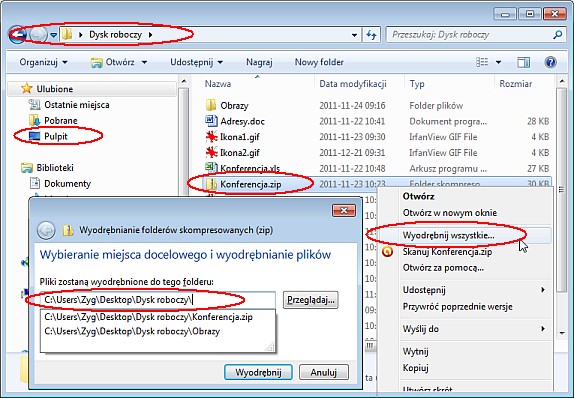Choose Przywróć poprzednie wersje
Viewport: 574px width, 398px height.
click(458, 306)
